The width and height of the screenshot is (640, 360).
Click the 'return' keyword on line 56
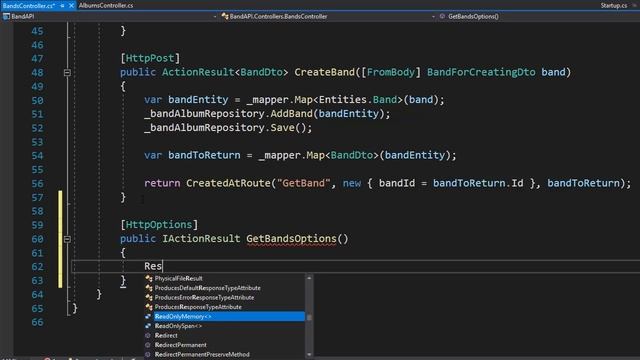pyautogui.click(x=162, y=183)
